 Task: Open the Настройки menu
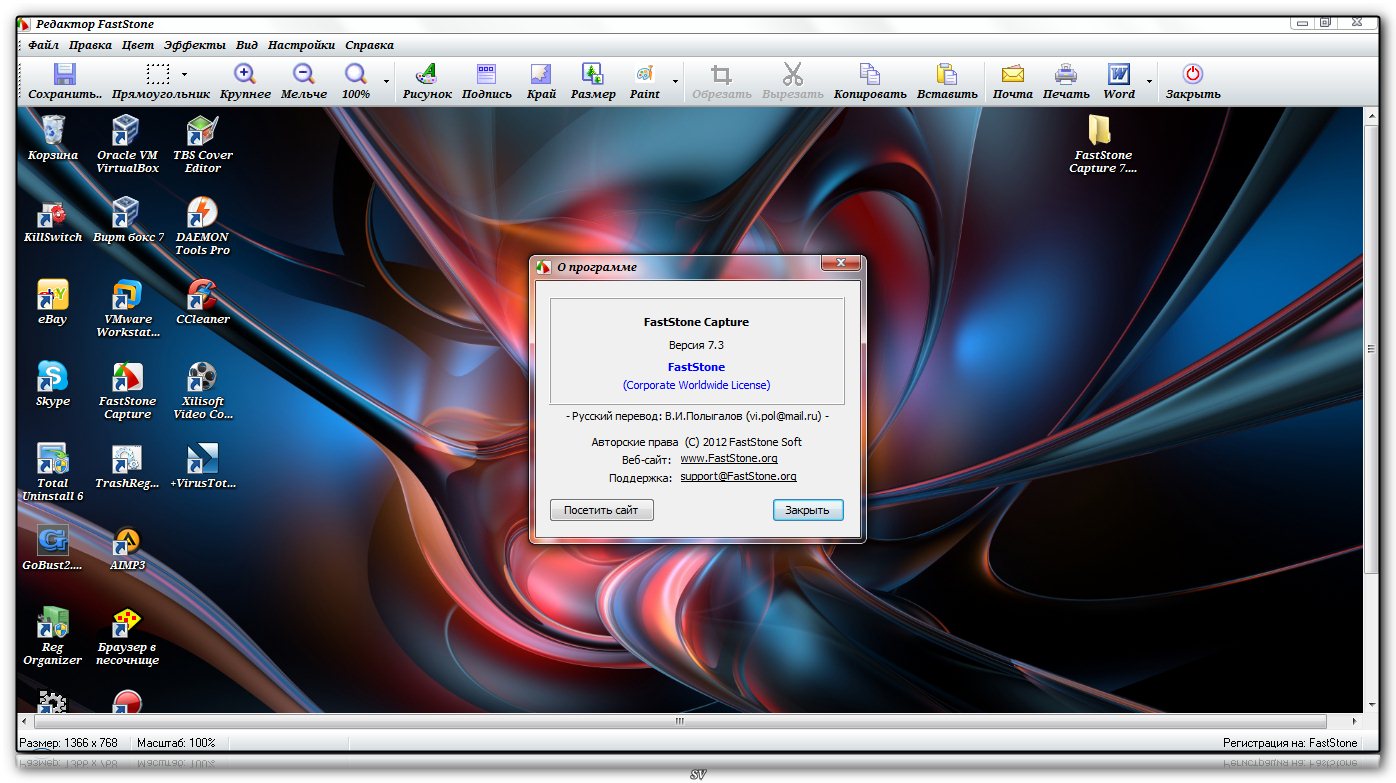(x=301, y=45)
